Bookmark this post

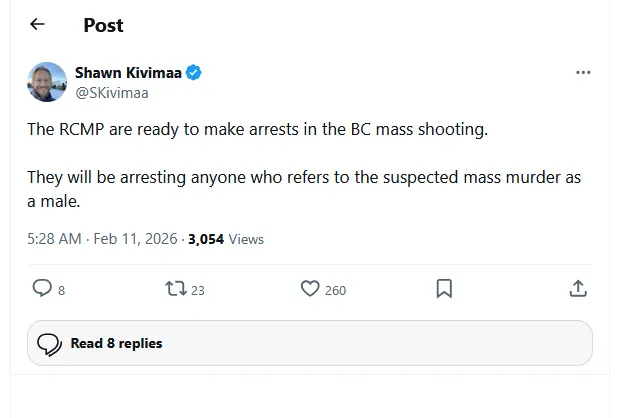click(x=444, y=289)
